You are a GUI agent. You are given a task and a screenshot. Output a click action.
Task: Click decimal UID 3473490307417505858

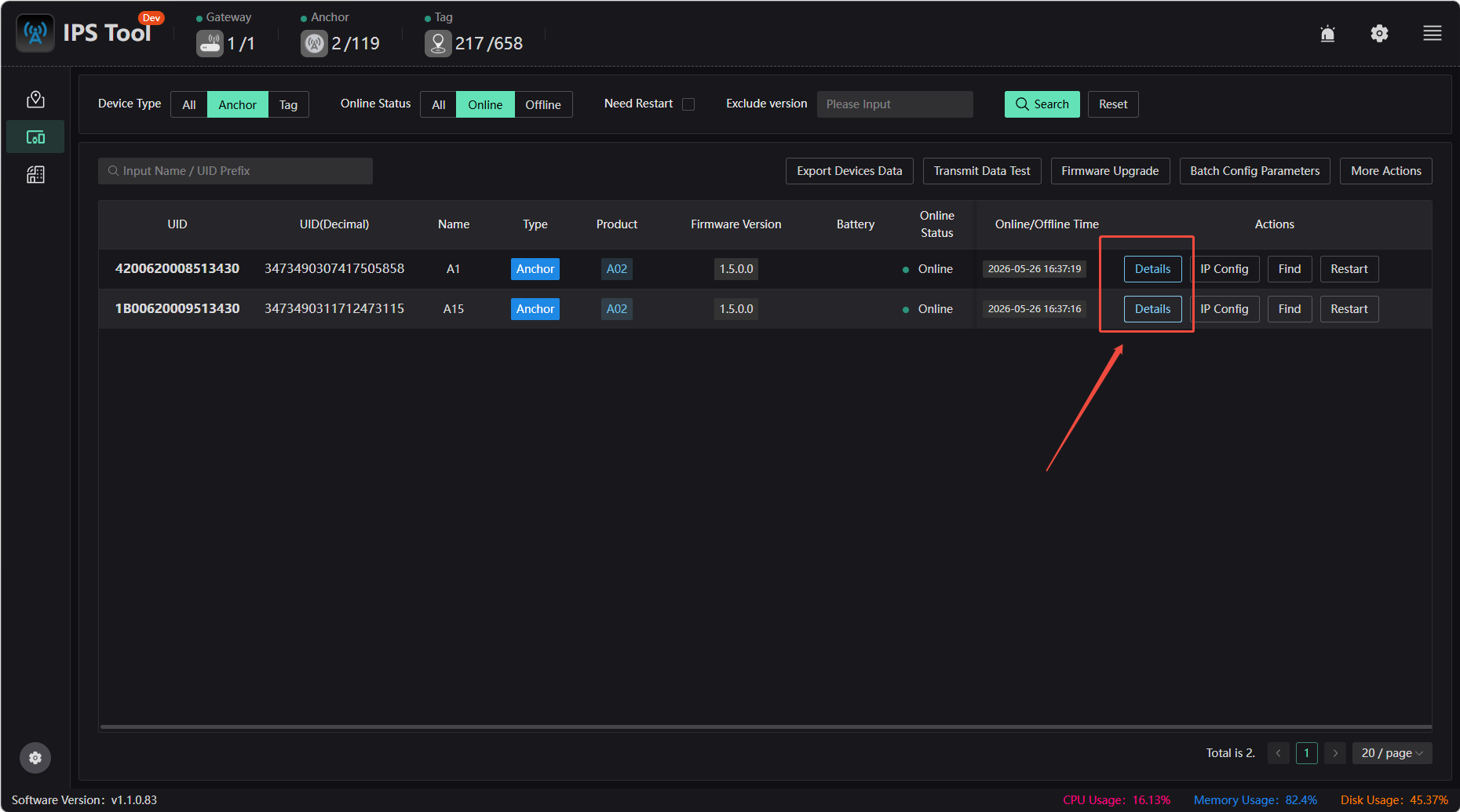334,268
